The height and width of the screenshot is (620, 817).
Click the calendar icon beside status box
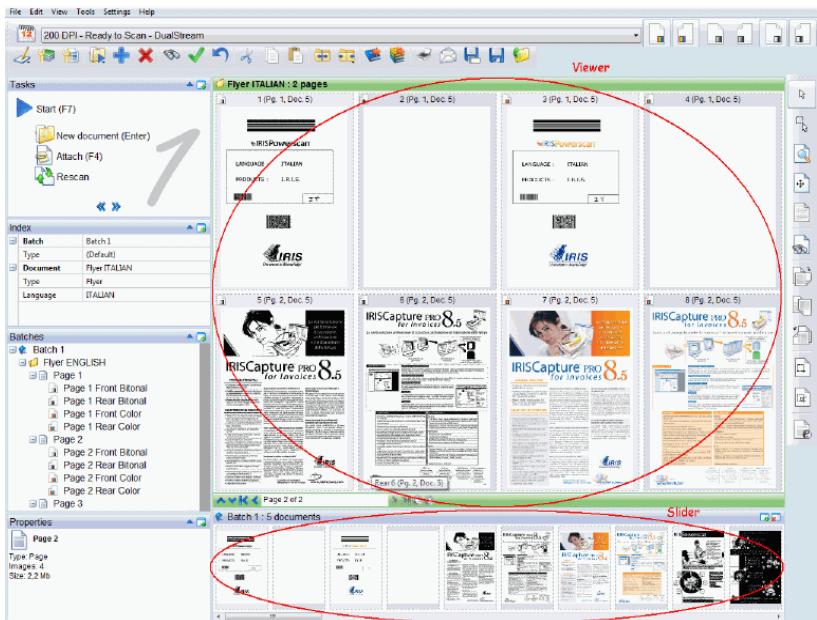(x=26, y=33)
